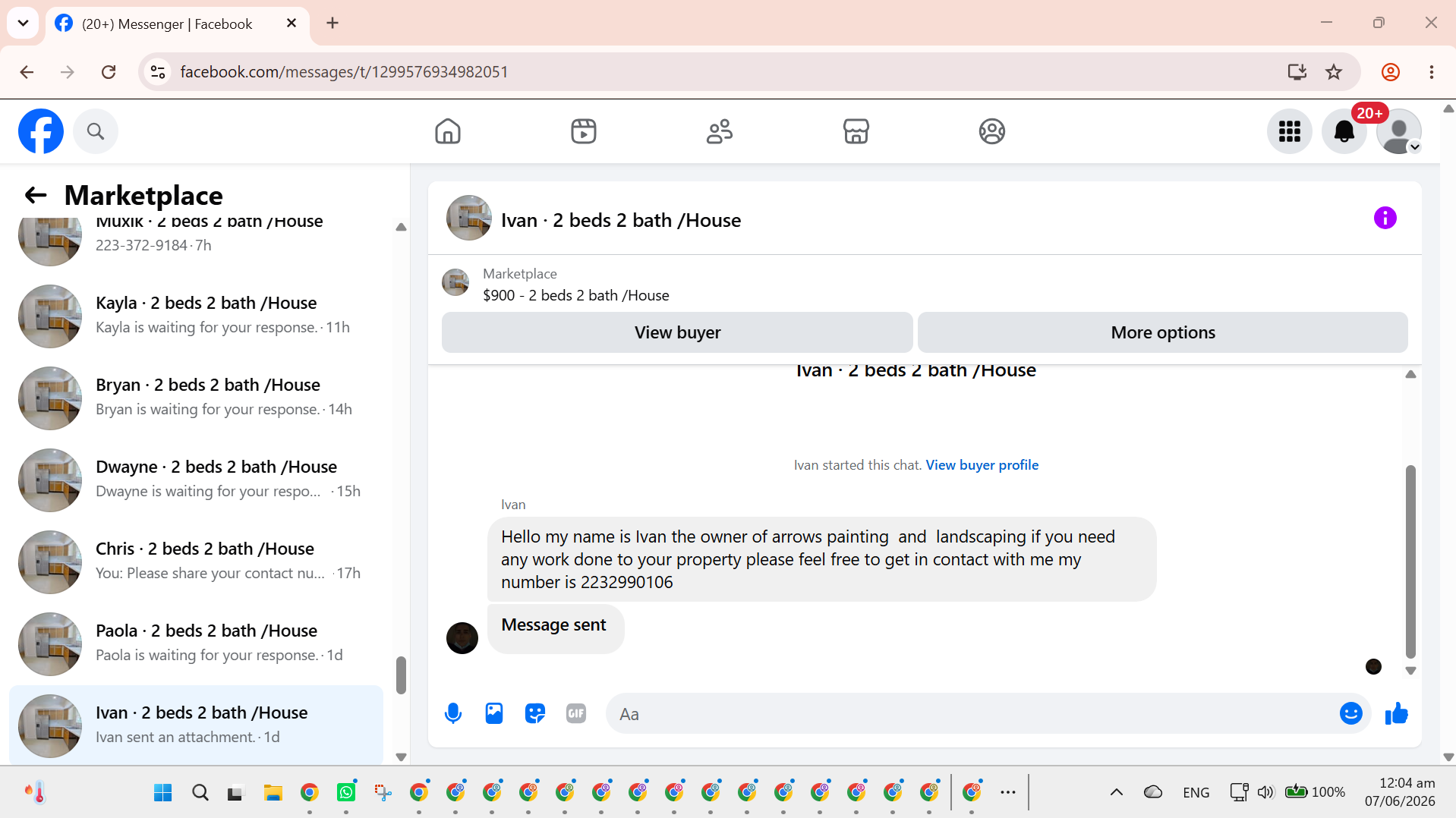Open Bryan's 2 beds 2 bath chat
This screenshot has height=818, width=1456.
197,398
